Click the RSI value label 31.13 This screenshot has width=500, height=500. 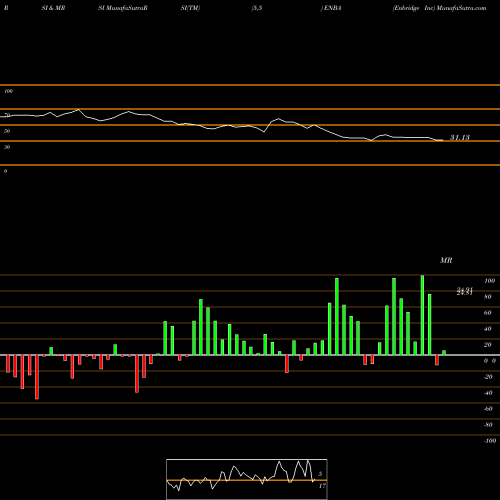460,137
